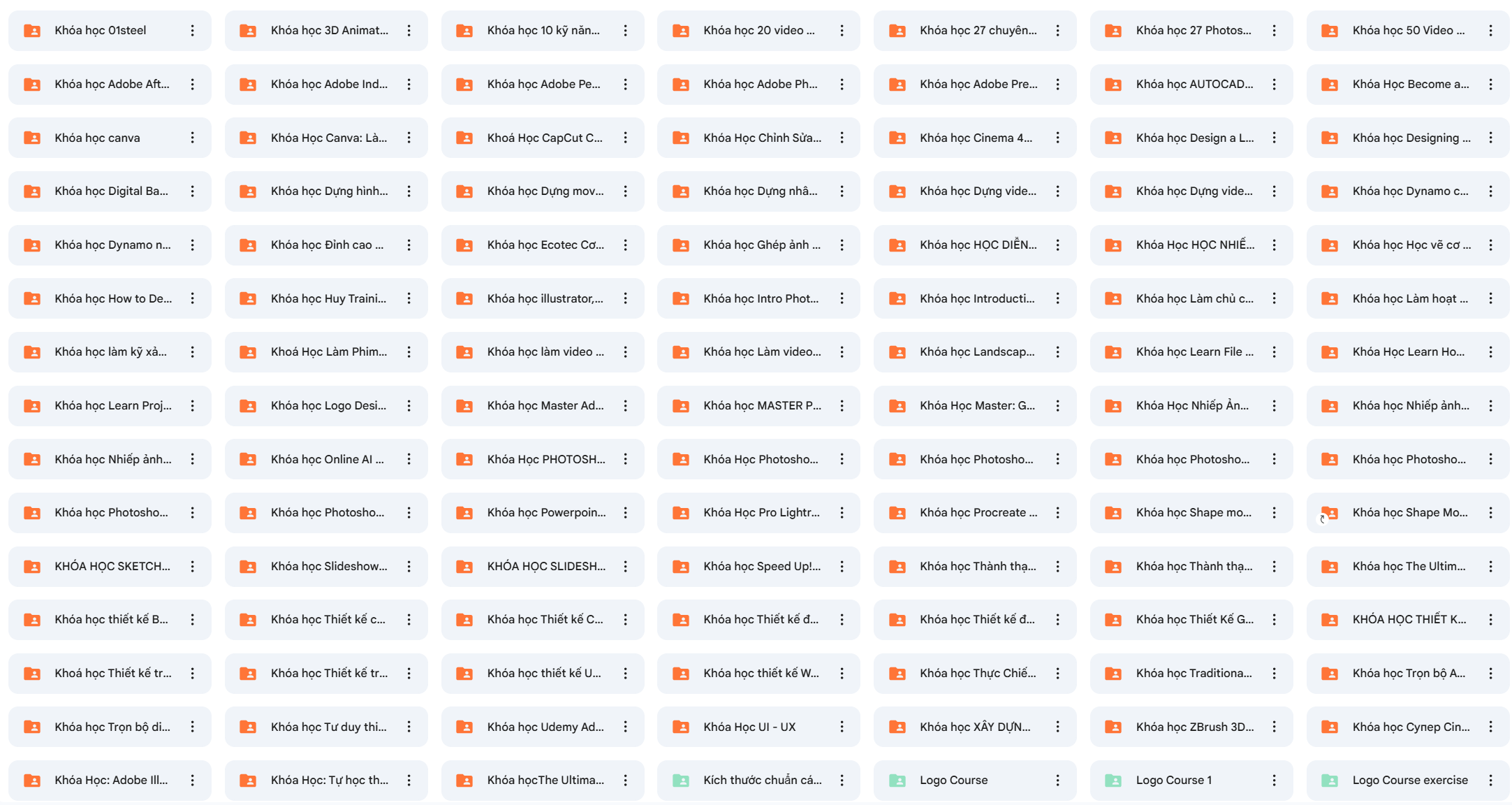Image resolution: width=1512 pixels, height=805 pixels.
Task: Open more actions menu for Logo Course exercise
Action: coord(1490,781)
